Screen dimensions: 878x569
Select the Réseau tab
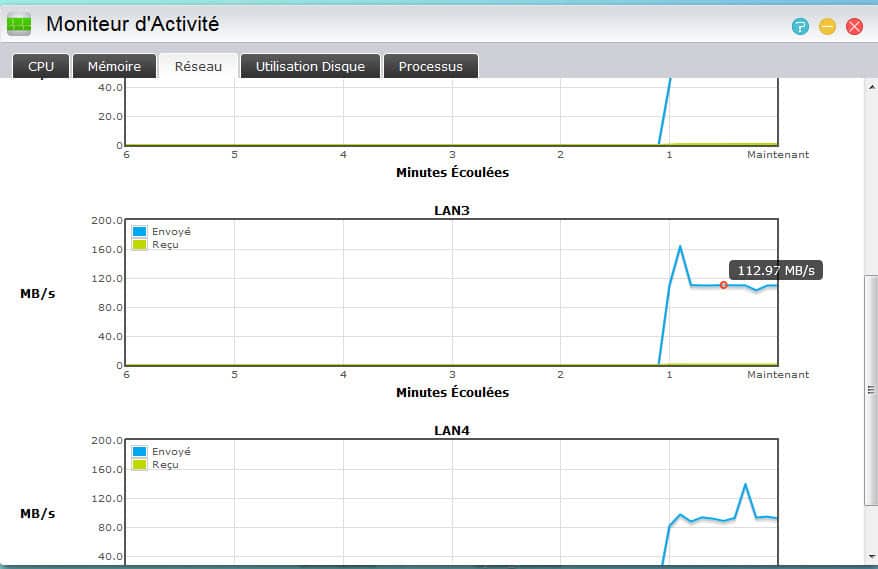tap(198, 66)
